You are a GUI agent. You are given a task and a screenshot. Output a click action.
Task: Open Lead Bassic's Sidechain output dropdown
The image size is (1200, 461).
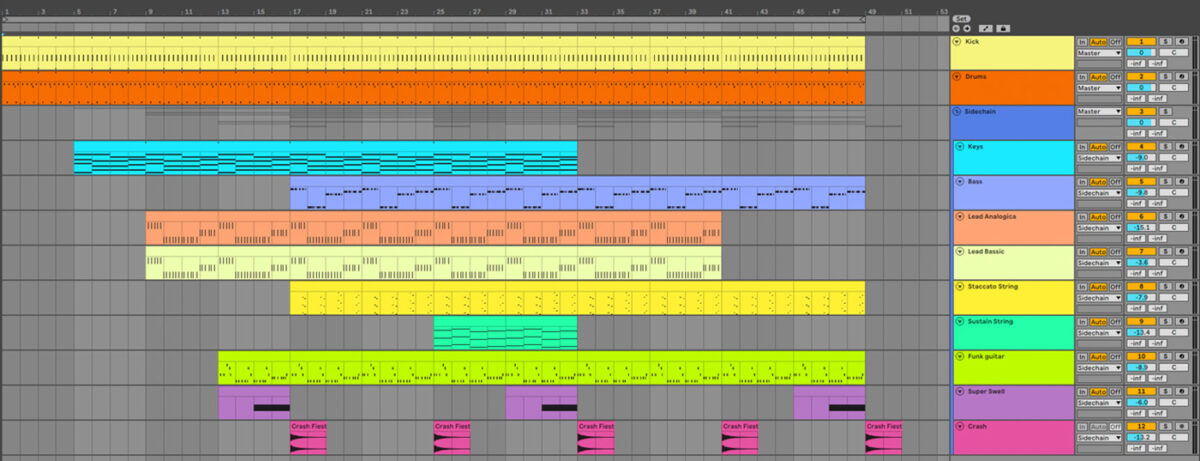(x=1099, y=263)
